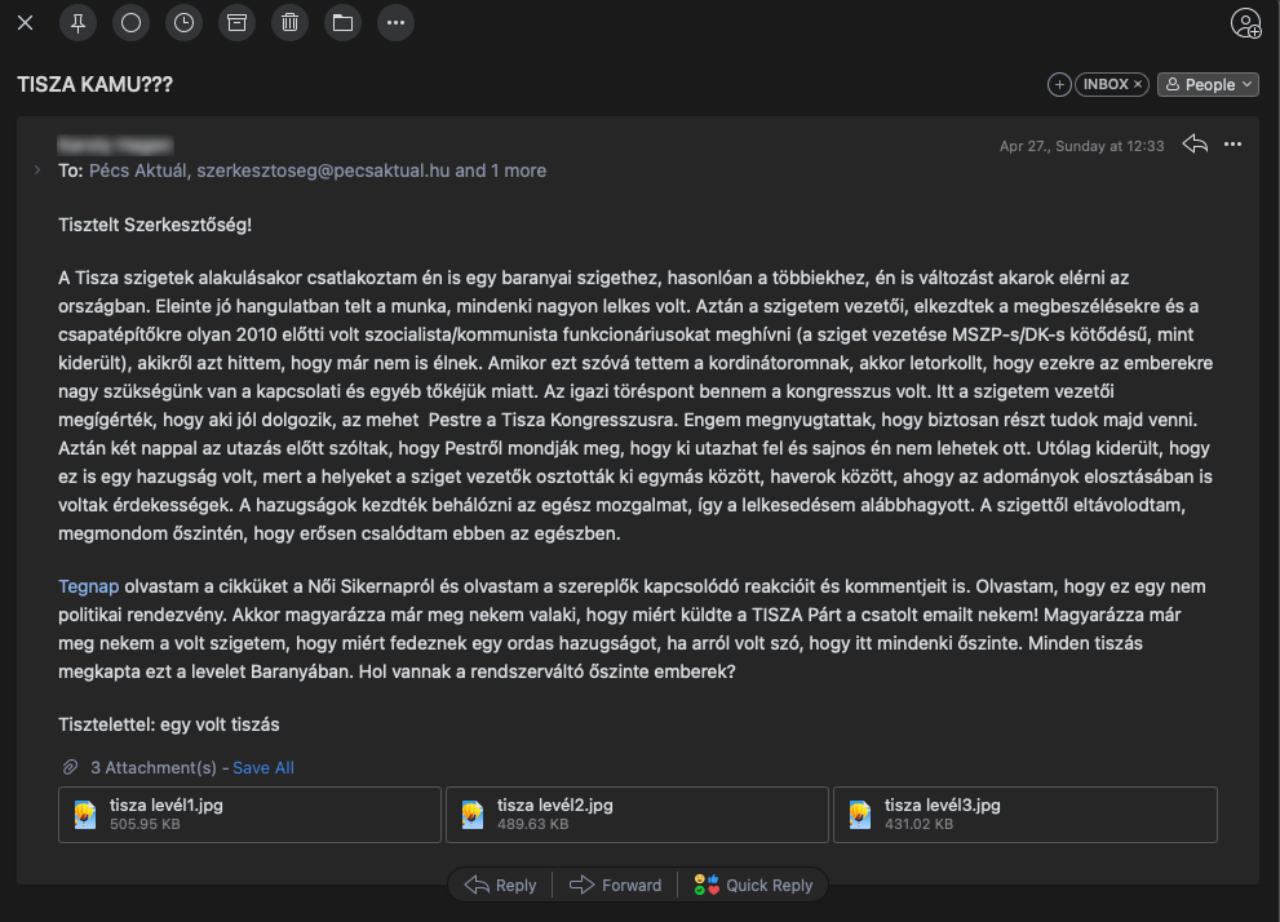
Task: Open more actions from the toolbar ellipsis
Action: click(396, 23)
